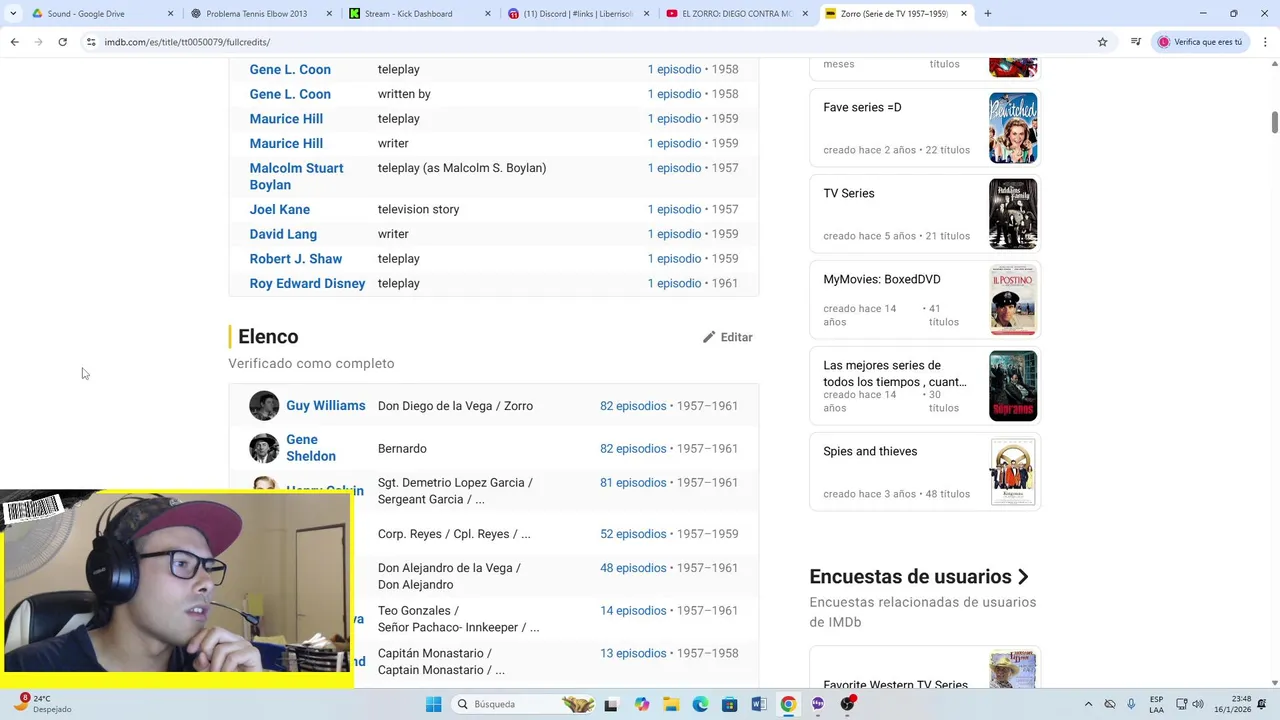The height and width of the screenshot is (720, 1280).
Task: Switch to Problema Tennis Elbow 2013 tab
Action: point(260,14)
